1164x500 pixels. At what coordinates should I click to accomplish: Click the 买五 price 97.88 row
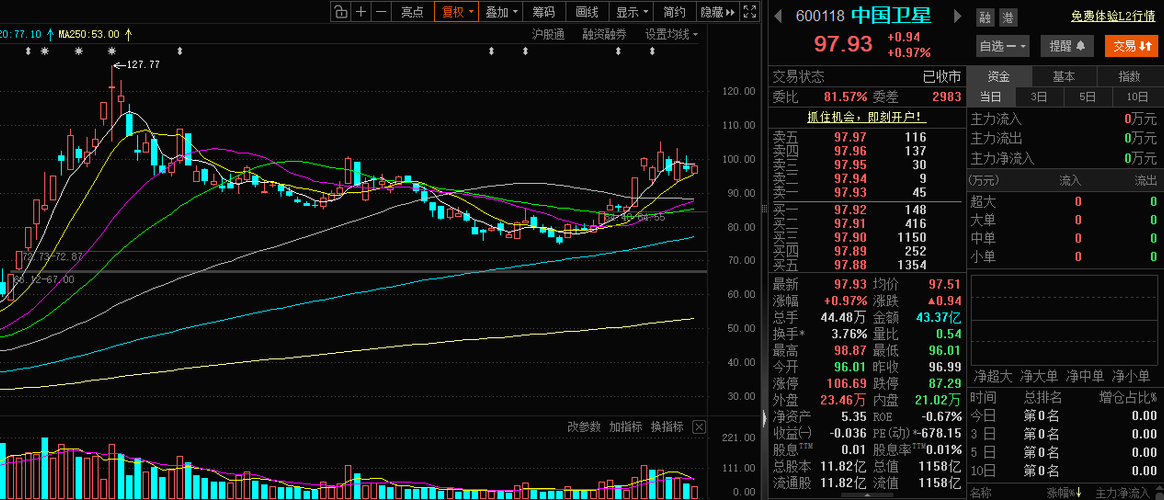(x=867, y=266)
